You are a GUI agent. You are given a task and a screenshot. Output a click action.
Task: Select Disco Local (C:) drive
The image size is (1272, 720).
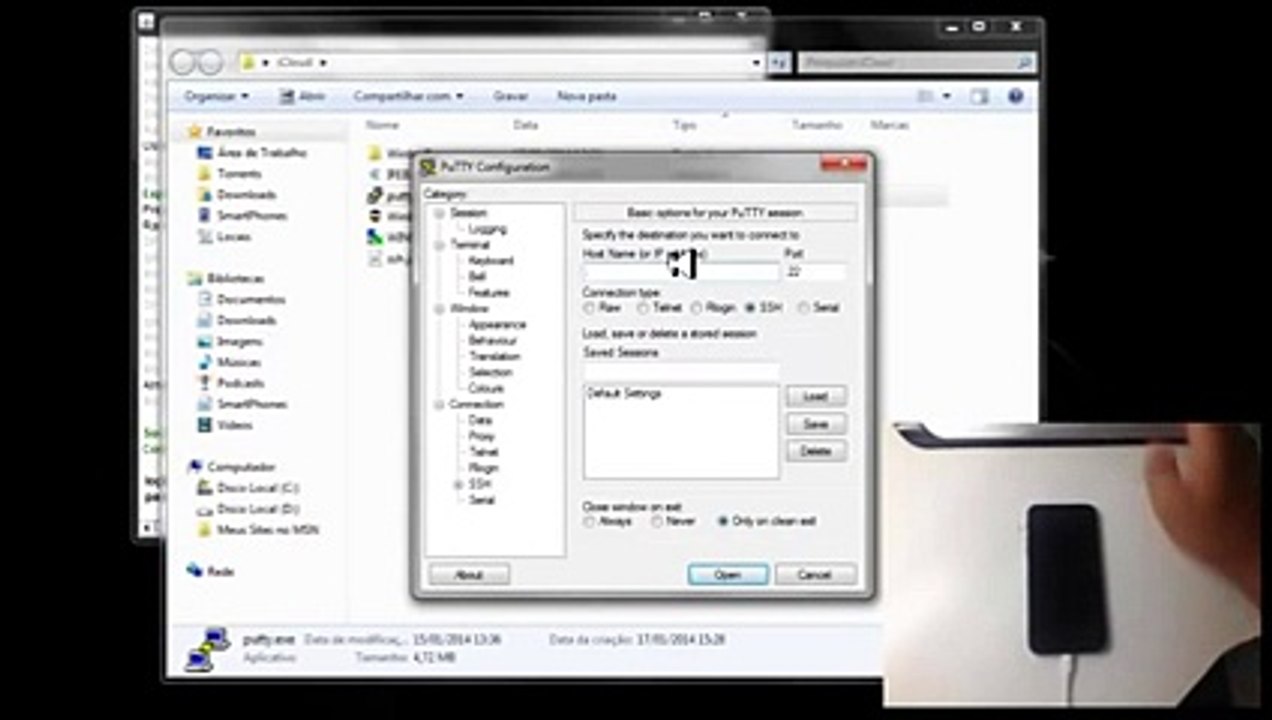257,487
